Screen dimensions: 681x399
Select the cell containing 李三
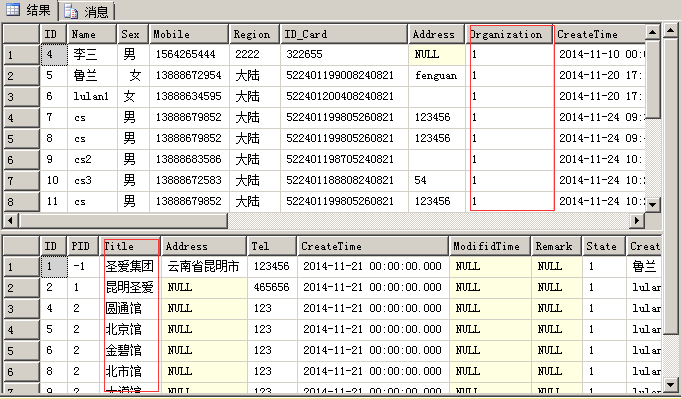click(x=92, y=54)
